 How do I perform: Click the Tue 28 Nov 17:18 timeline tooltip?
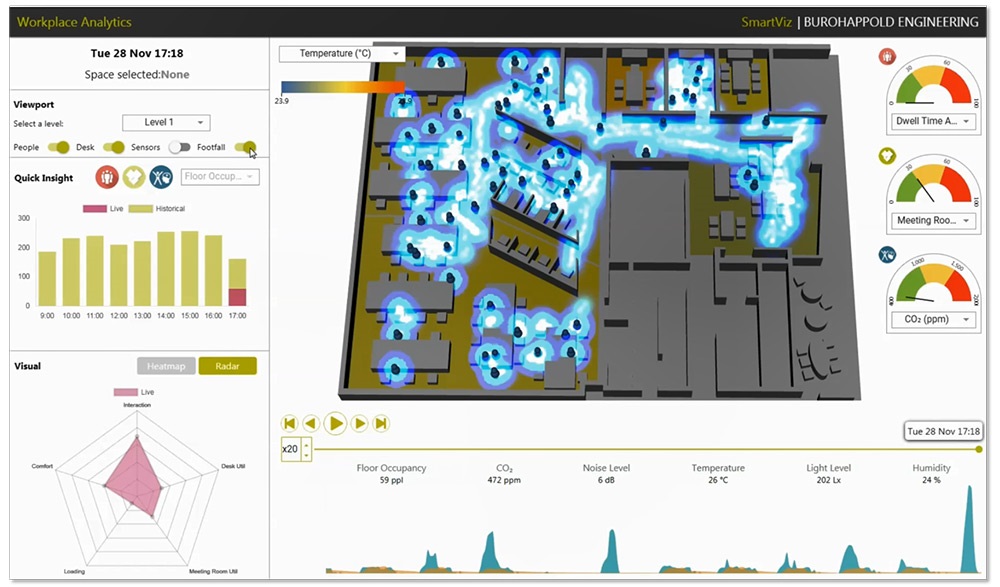click(x=943, y=431)
